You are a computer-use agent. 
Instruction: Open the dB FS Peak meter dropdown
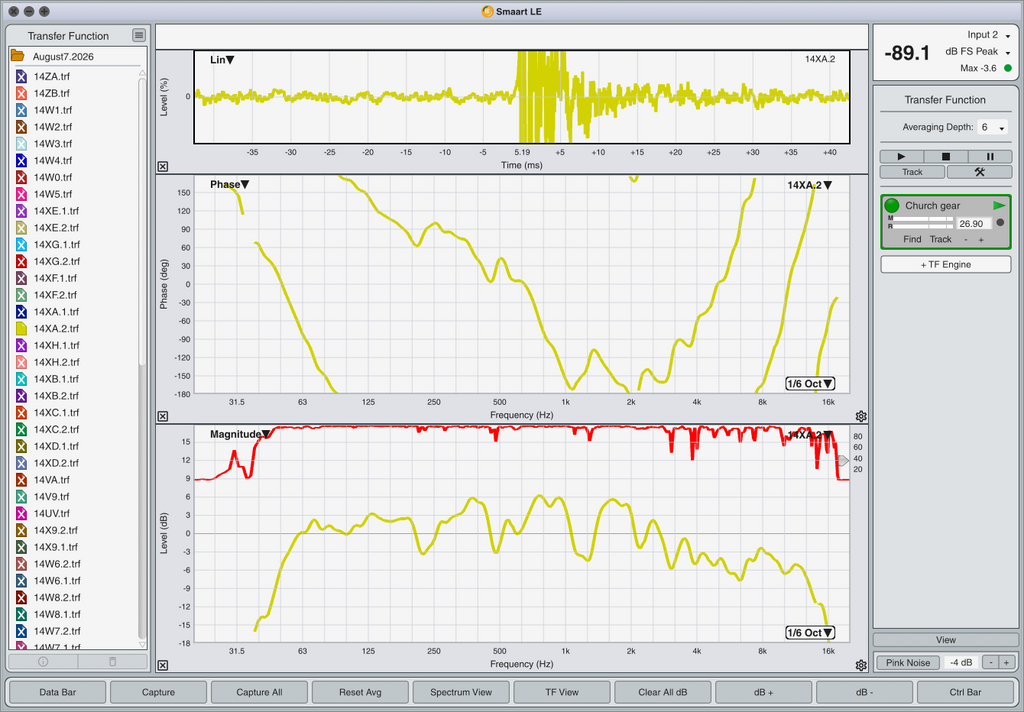click(978, 52)
